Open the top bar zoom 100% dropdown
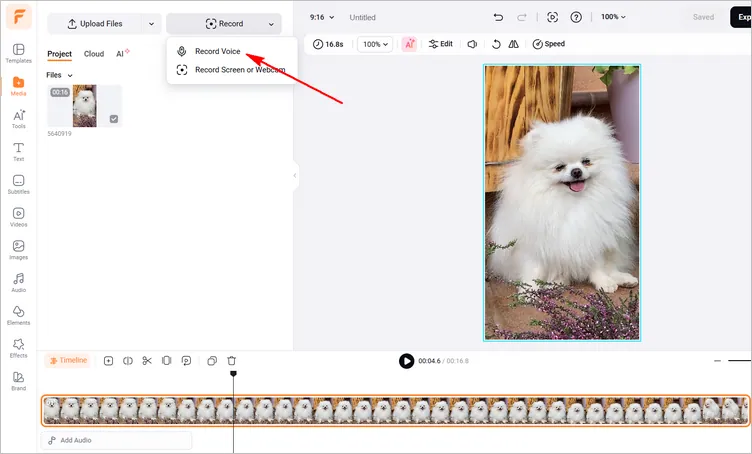The height and width of the screenshot is (454, 752). tap(613, 17)
